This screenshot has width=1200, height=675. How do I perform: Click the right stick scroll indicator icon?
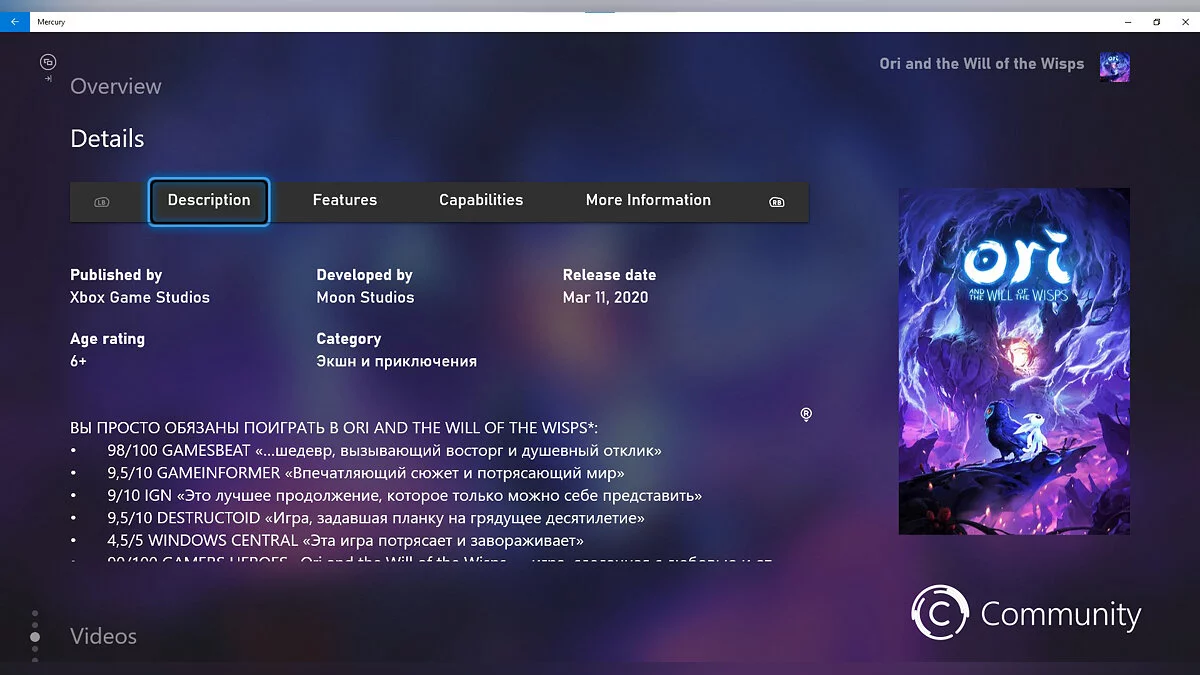coord(806,414)
